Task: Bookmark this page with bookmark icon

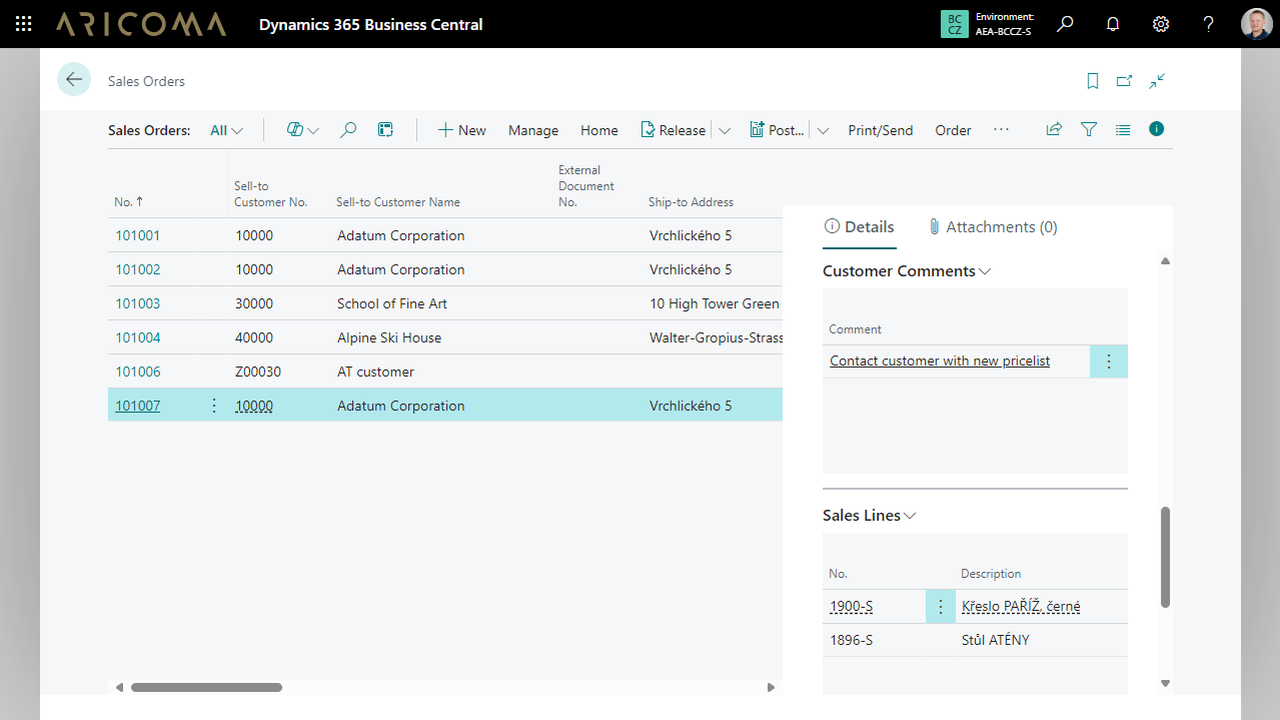Action: [1093, 81]
